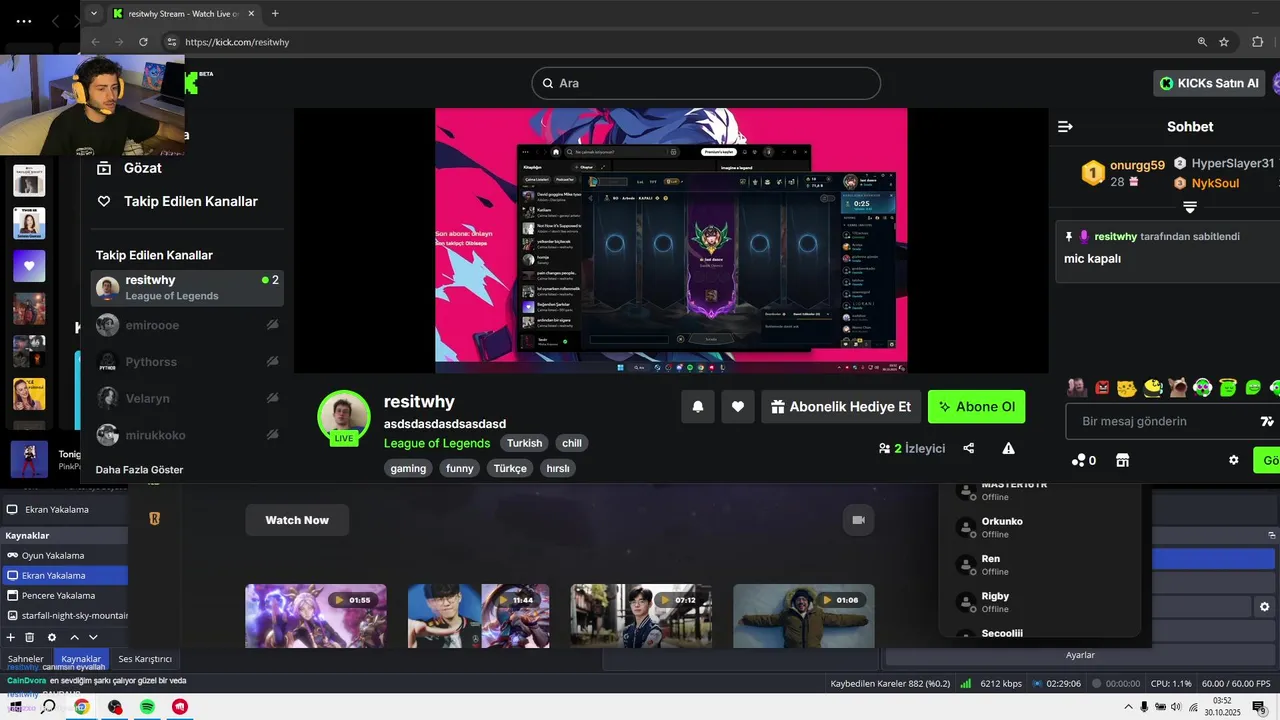Select Pythorss offline channel

[x=187, y=362]
